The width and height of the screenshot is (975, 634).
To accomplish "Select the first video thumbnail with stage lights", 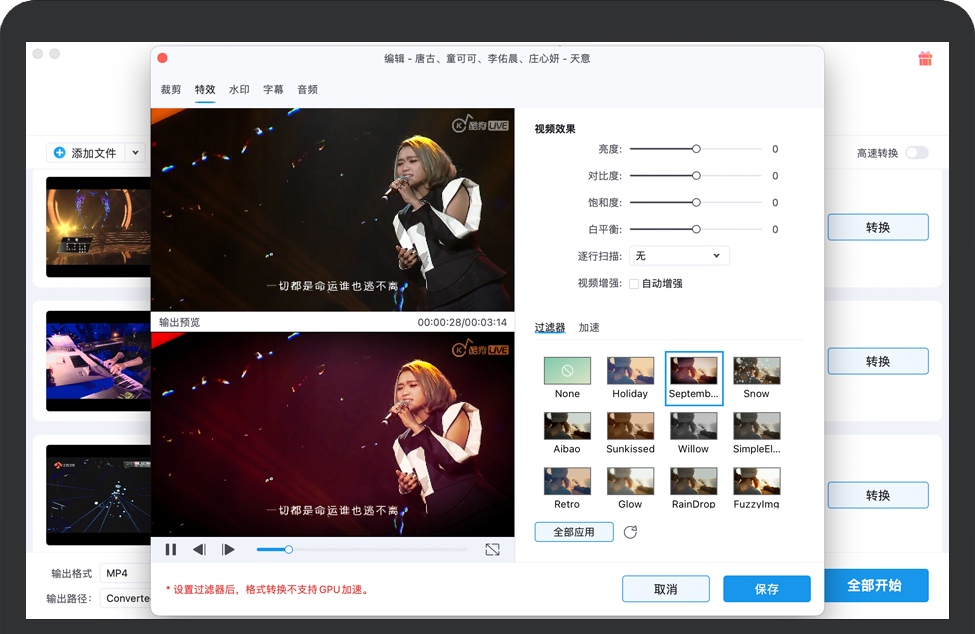I will click(98, 227).
